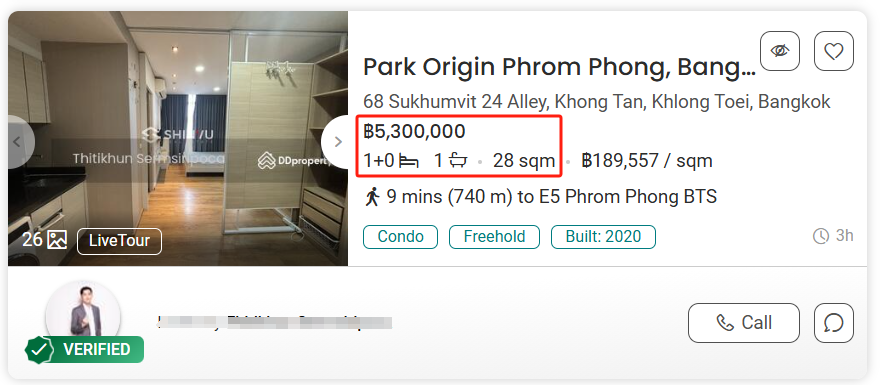The height and width of the screenshot is (385, 881).
Task: Click the walking person icon
Action: click(x=372, y=197)
